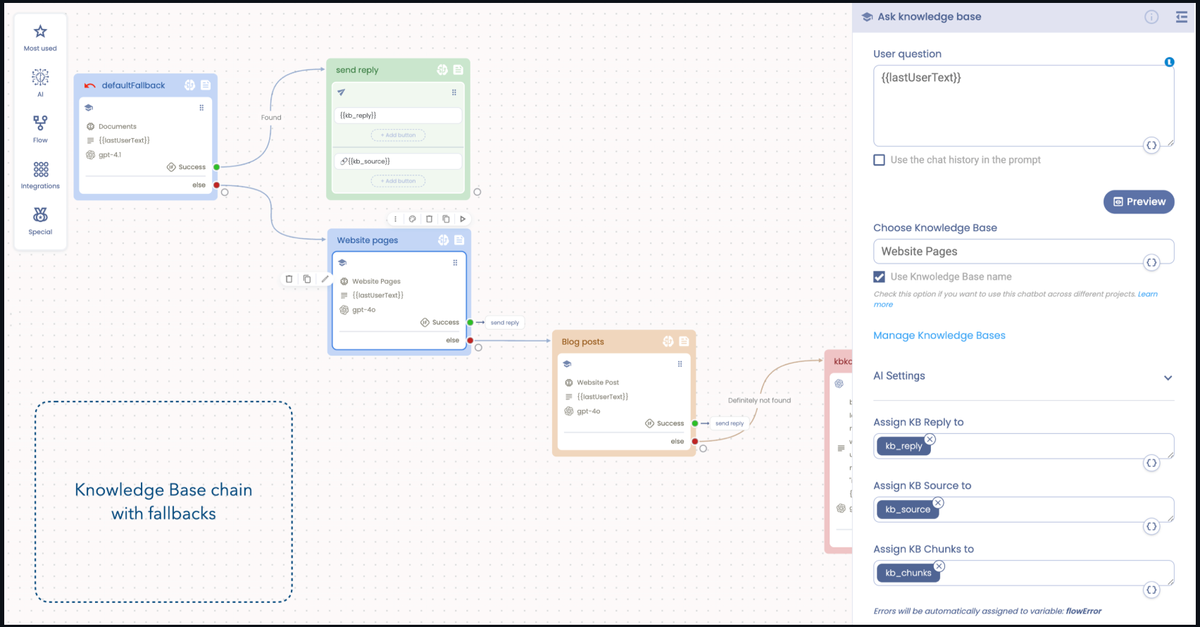Delete the selected Website Pages block
Screen dimensions: 1200x627
[x=290, y=279]
